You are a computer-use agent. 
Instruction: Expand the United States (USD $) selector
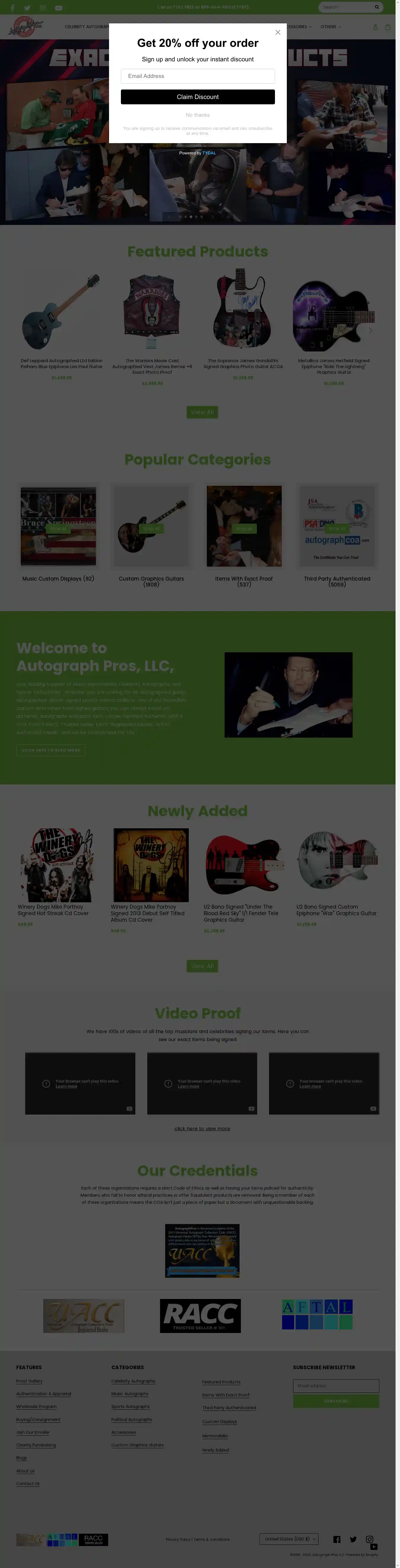pyautogui.click(x=289, y=1539)
